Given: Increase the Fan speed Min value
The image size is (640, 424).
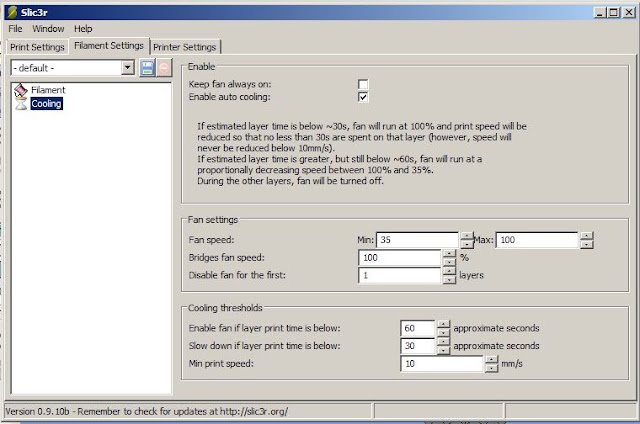Looking at the screenshot, I should tap(467, 236).
